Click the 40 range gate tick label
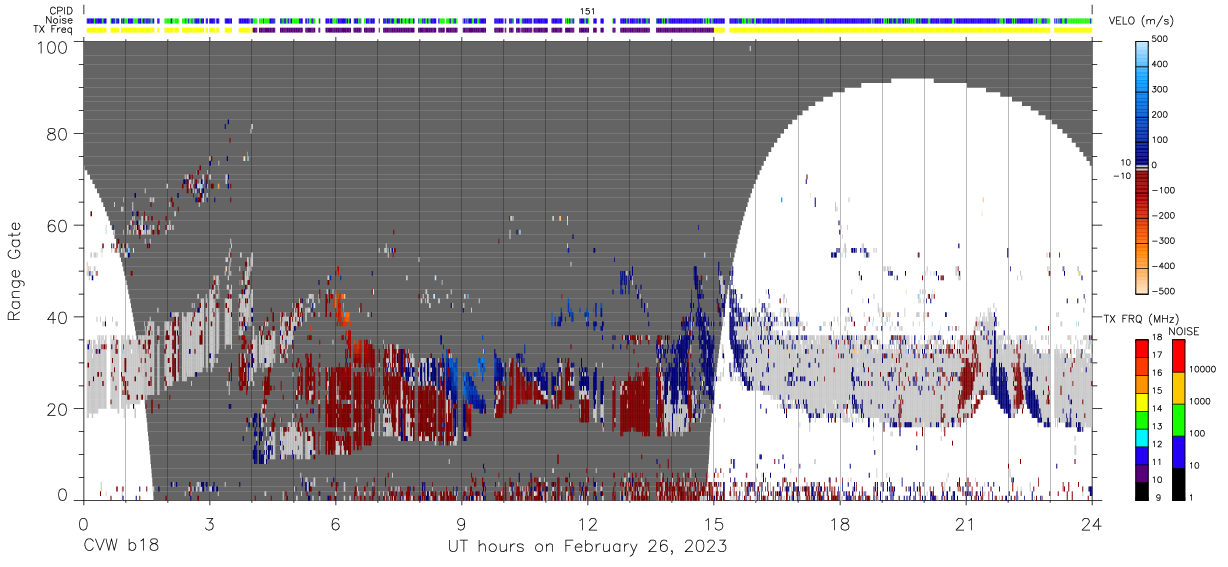The height and width of the screenshot is (567, 1228). click(x=59, y=317)
